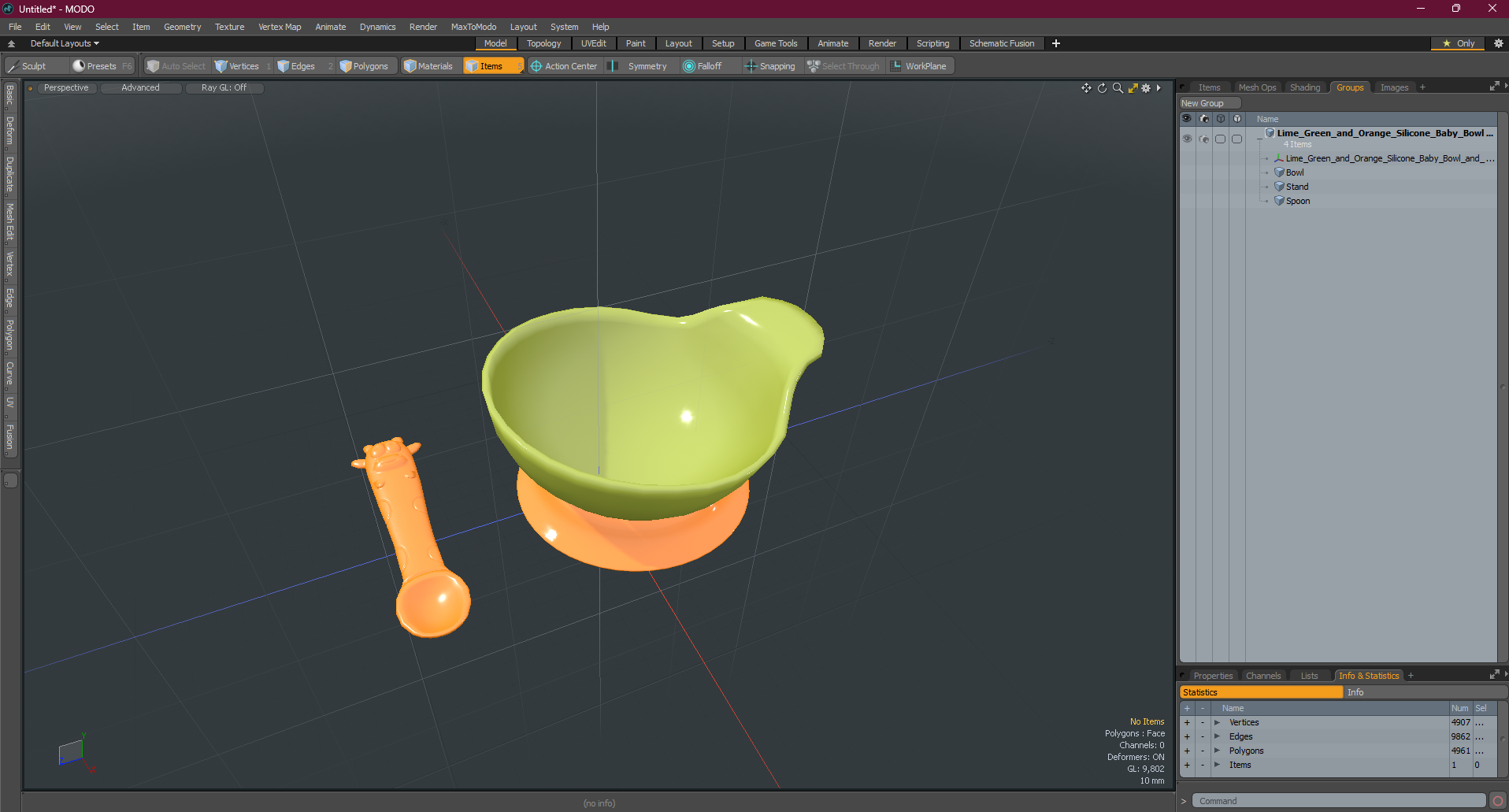Open the Perspective view type dropdown

point(66,88)
